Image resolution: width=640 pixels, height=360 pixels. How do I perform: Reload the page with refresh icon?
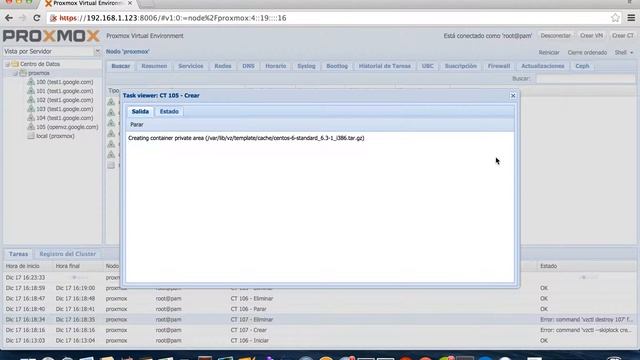(36, 18)
